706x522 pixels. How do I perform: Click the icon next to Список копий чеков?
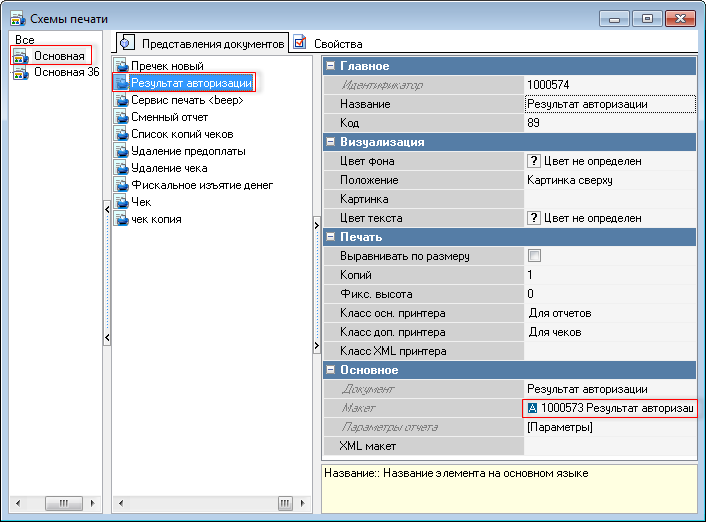[122, 134]
